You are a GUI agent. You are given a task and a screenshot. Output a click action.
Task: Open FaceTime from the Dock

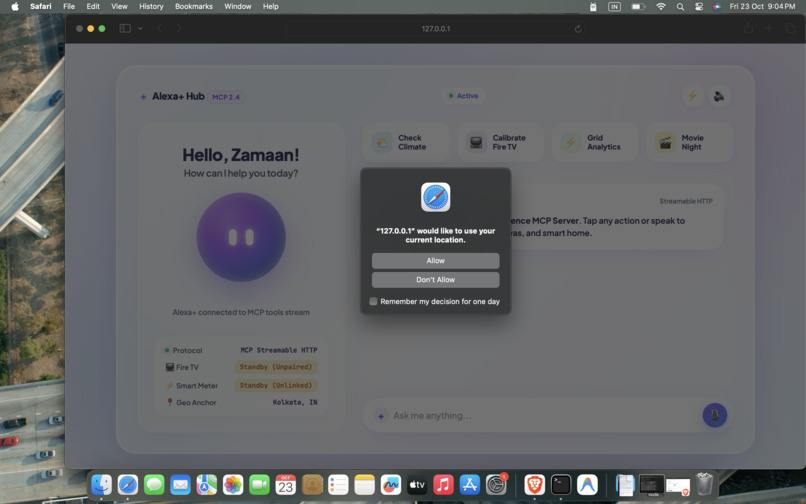[259, 484]
